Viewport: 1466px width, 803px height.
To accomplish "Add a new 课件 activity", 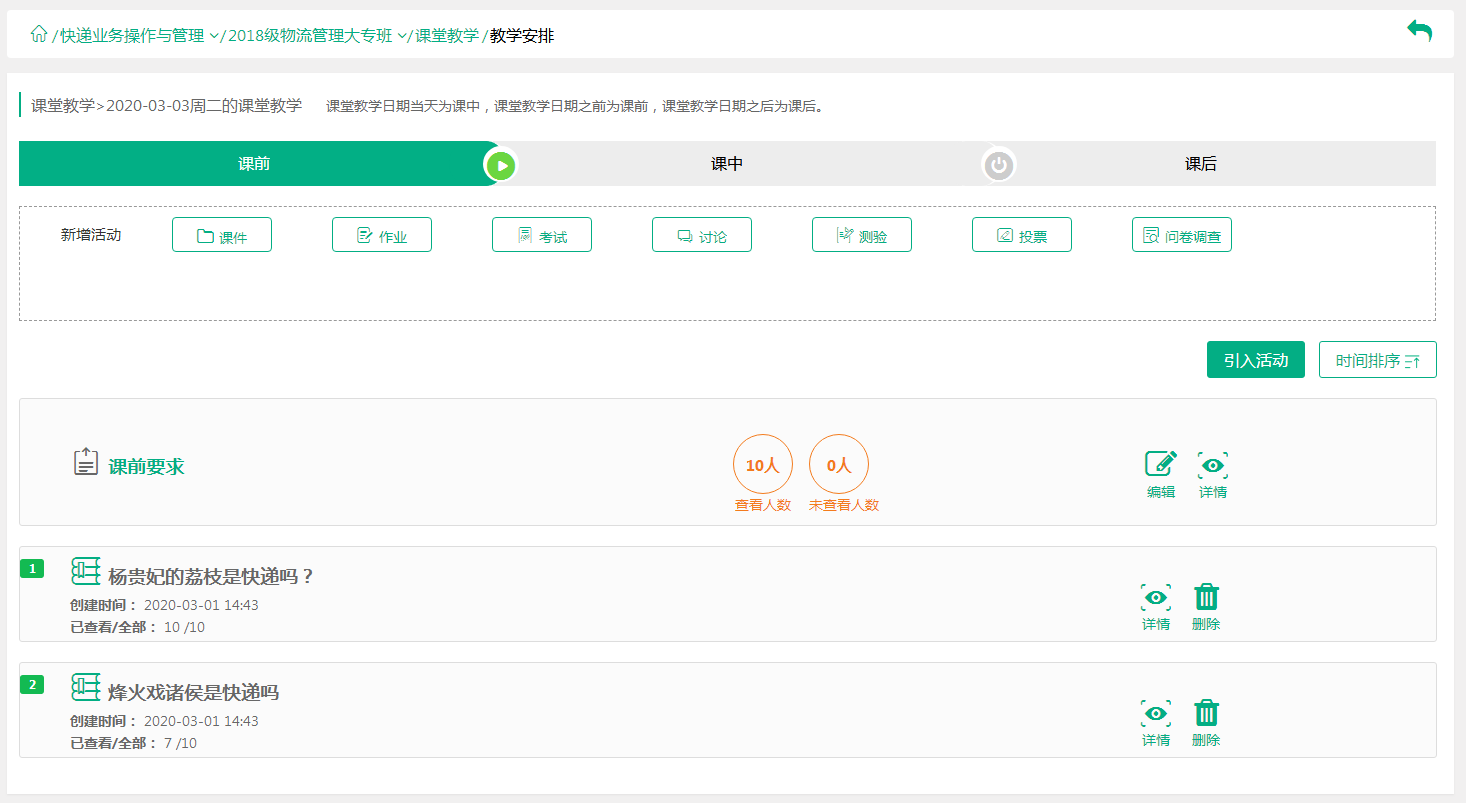I will tap(222, 235).
